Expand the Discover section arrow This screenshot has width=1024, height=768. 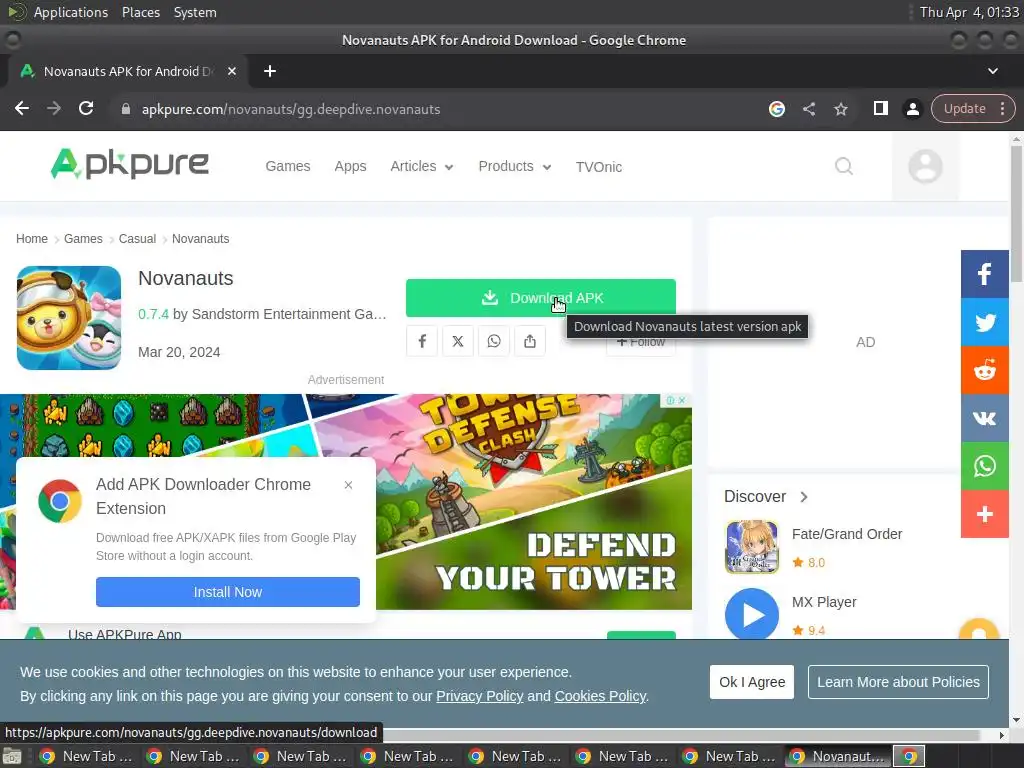tap(804, 497)
